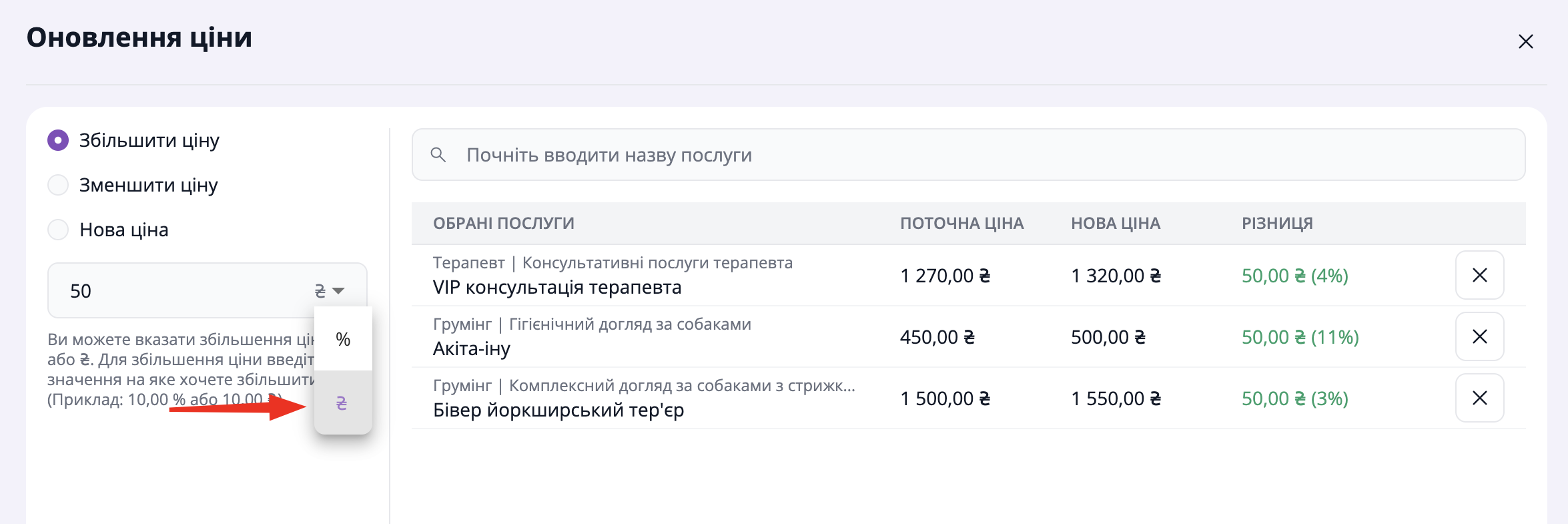
Task: Click the РІЗНИЦЯ column header
Action: click(1277, 224)
